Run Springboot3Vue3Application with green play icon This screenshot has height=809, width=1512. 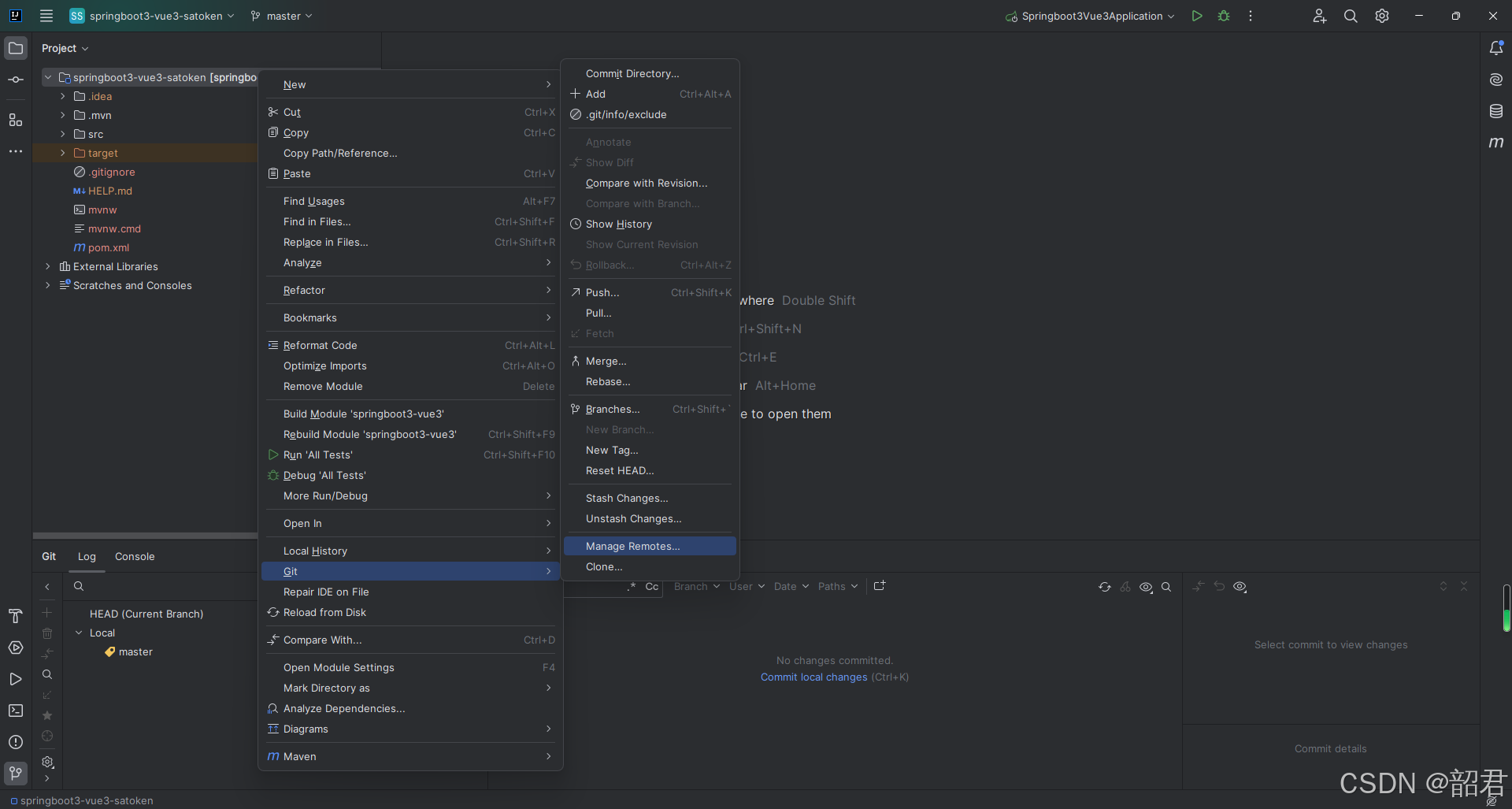[x=1197, y=16]
